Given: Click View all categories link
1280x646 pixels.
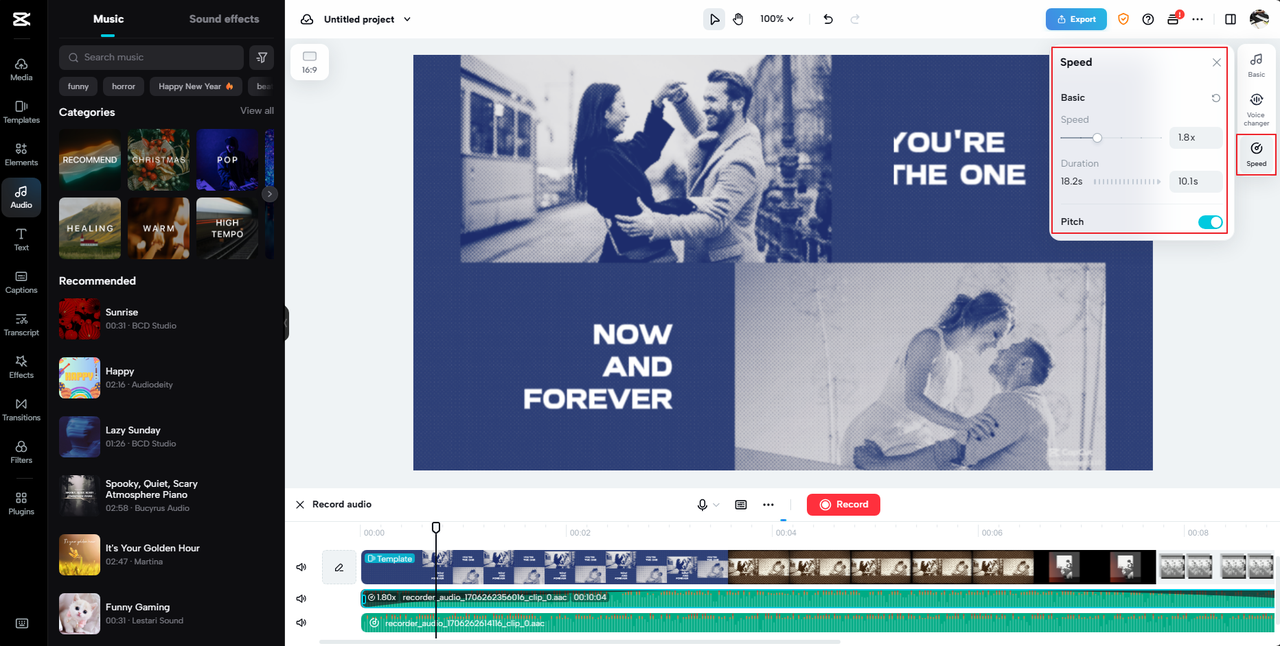Looking at the screenshot, I should click(257, 111).
